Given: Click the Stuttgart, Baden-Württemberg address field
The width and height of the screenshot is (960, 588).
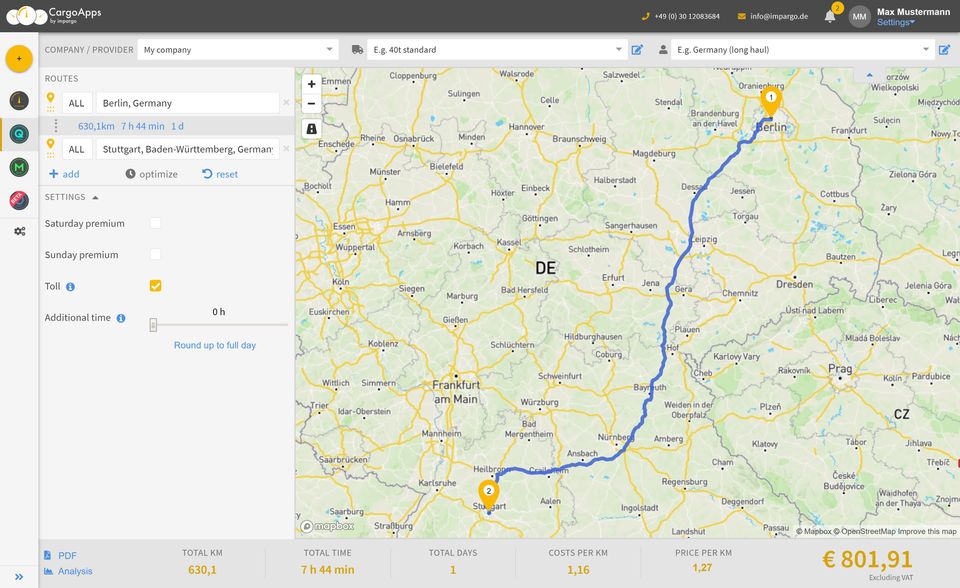Looking at the screenshot, I should click(x=187, y=149).
